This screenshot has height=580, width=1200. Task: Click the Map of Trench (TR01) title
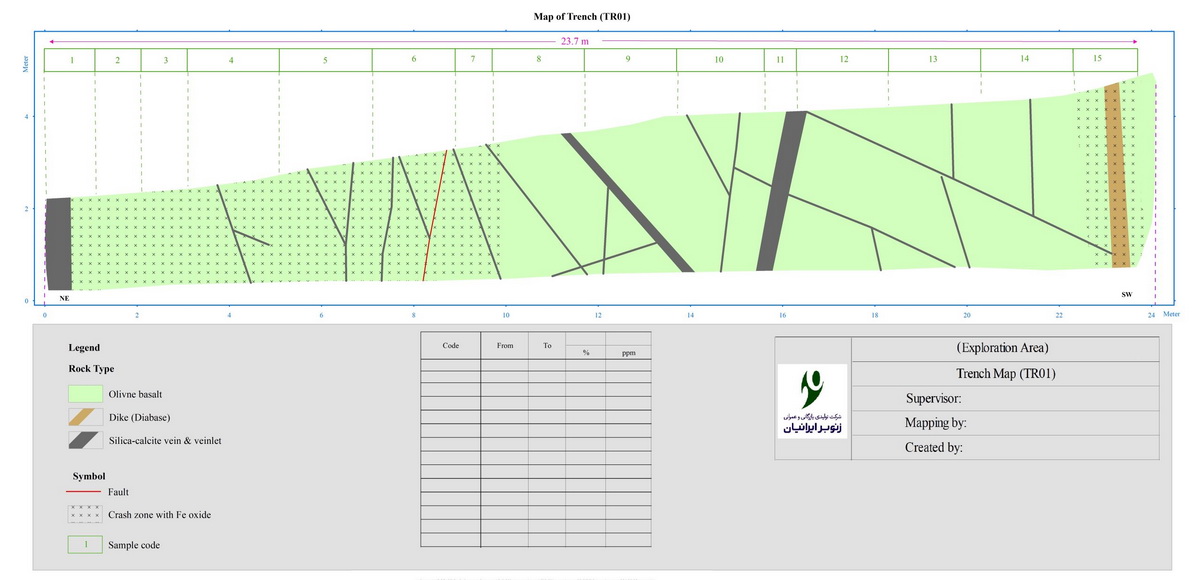pos(583,16)
